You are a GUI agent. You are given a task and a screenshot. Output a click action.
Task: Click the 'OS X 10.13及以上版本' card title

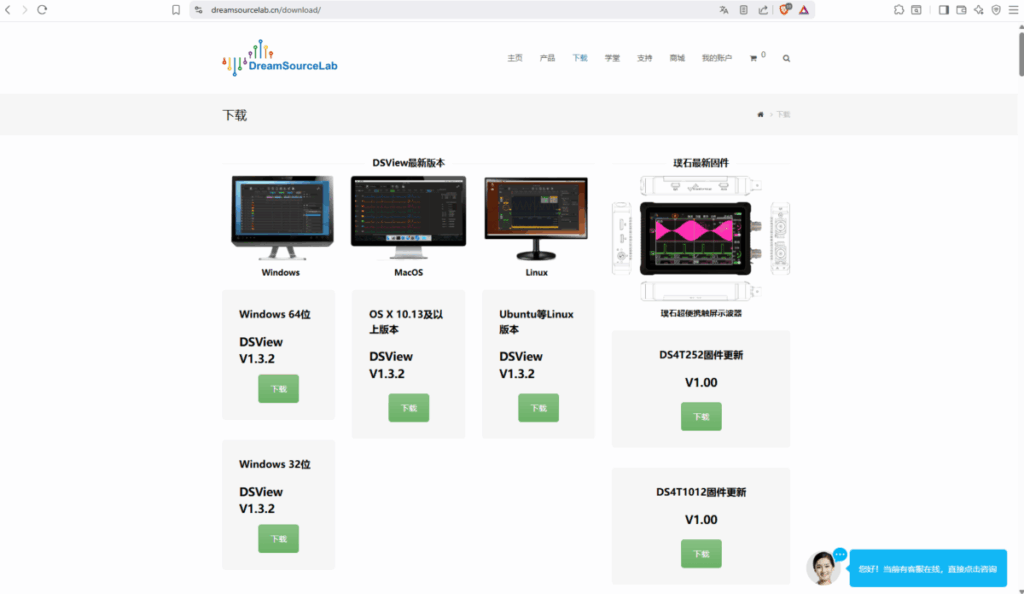point(406,322)
